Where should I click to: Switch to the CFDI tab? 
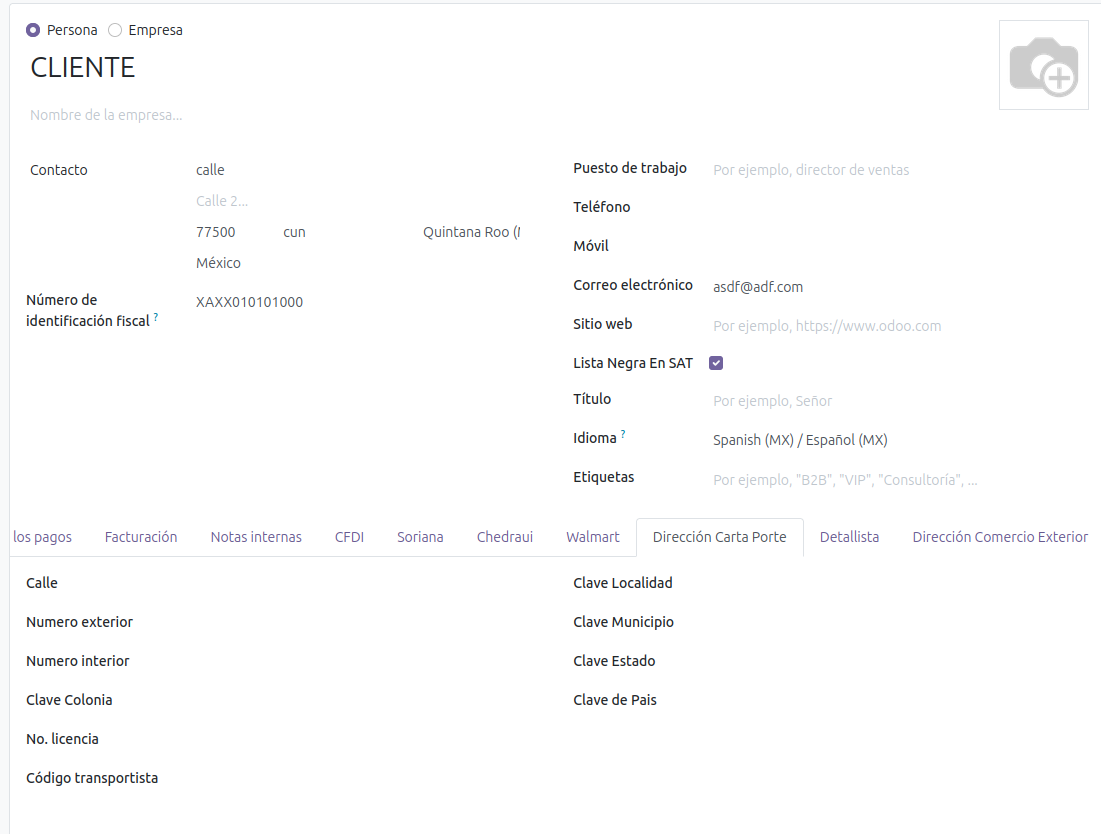(349, 537)
